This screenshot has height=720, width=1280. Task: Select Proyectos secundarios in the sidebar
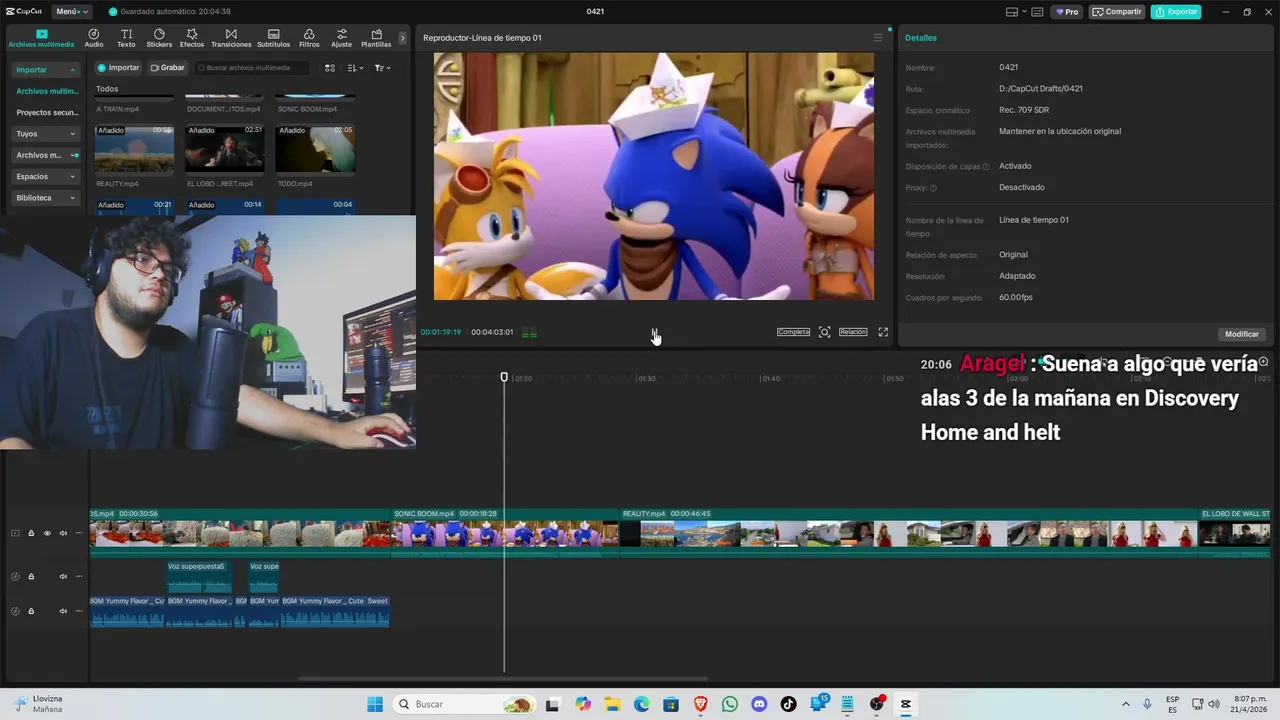click(x=47, y=112)
